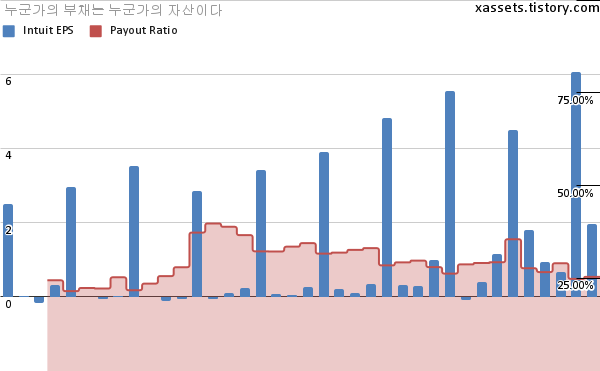The image size is (600, 371).
Task: Click the tallest EPS bar reaching 6
Action: pos(576,184)
